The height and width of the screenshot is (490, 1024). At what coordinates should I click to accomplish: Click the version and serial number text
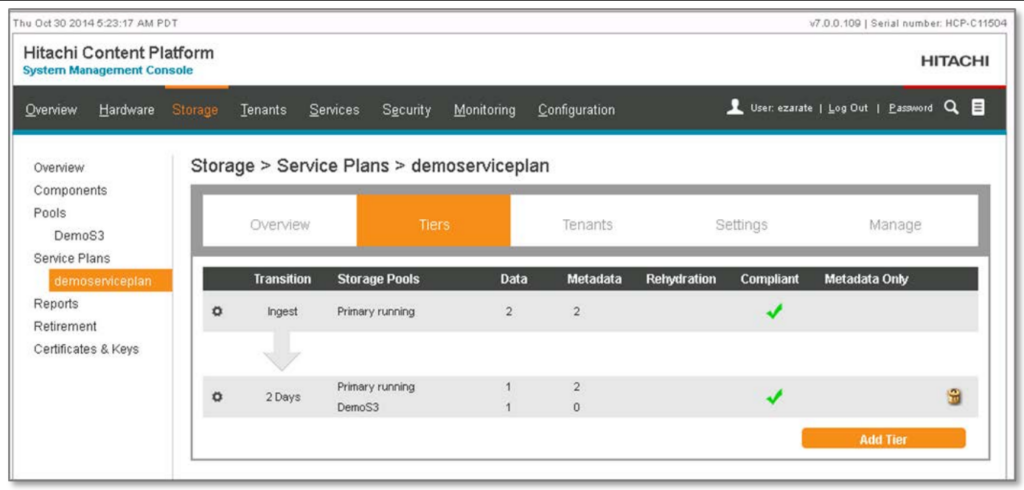point(908,23)
